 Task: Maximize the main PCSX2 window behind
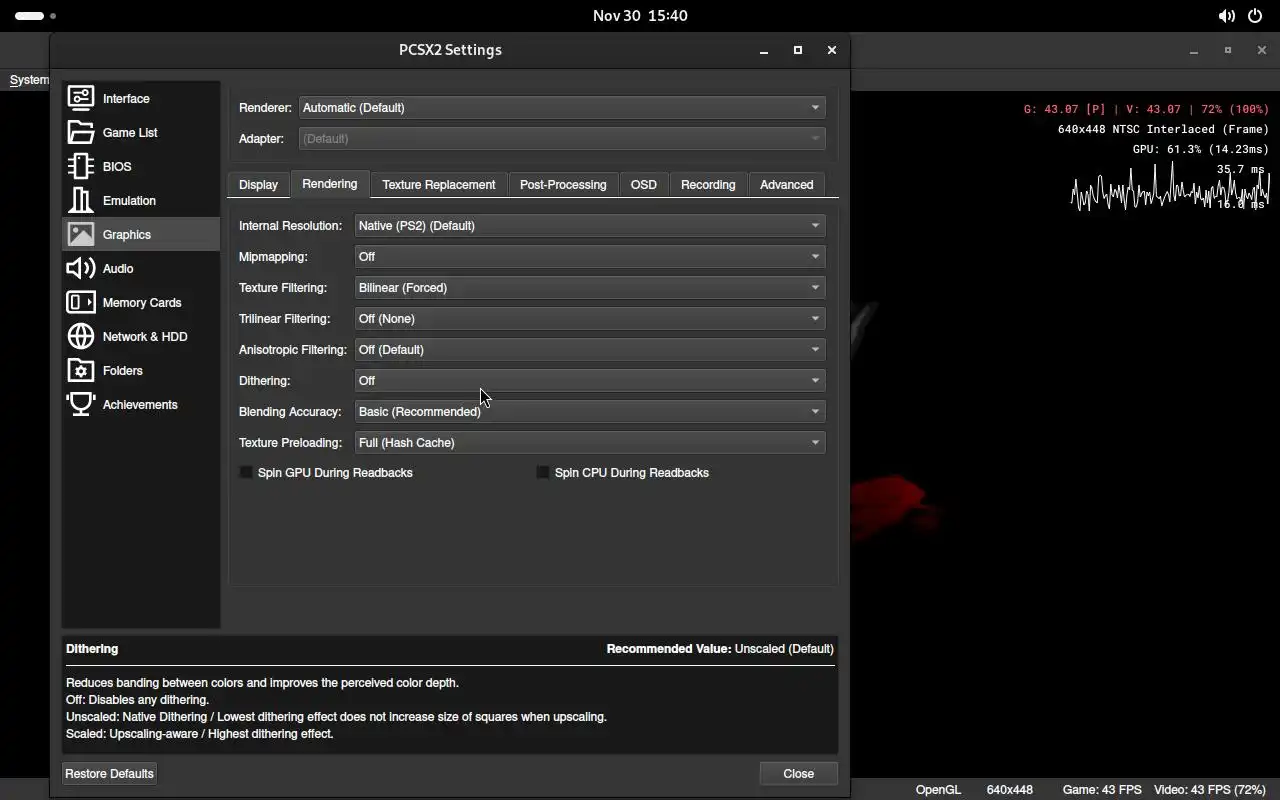click(1228, 50)
